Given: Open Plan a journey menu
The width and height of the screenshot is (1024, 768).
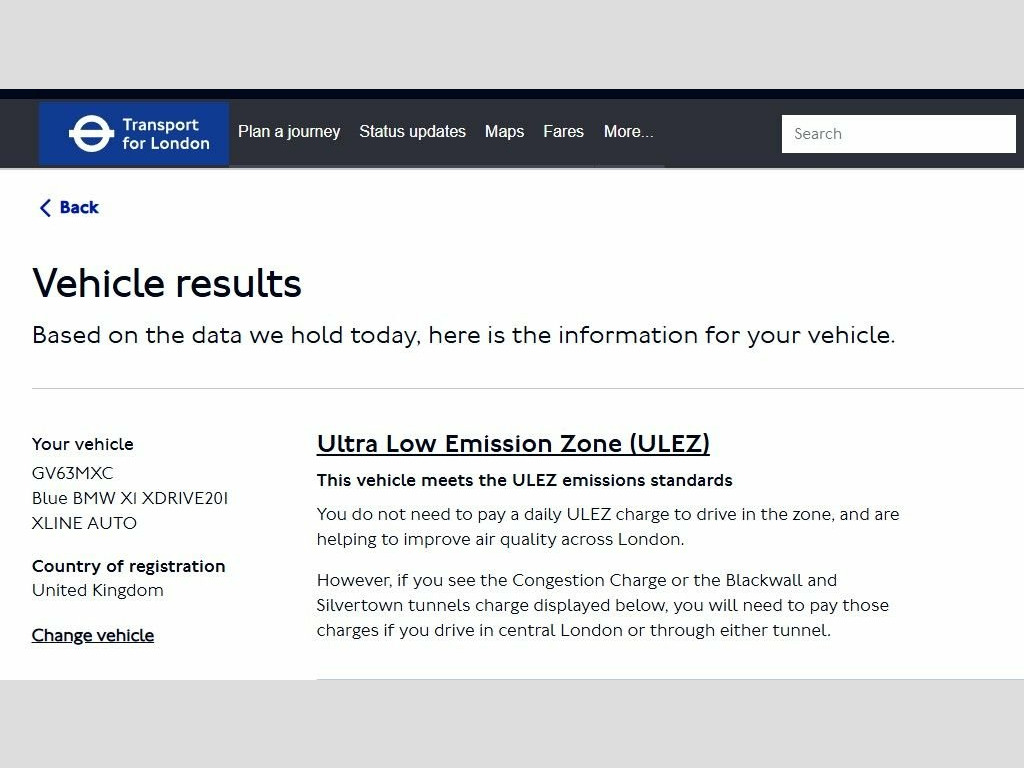Looking at the screenshot, I should 289,131.
